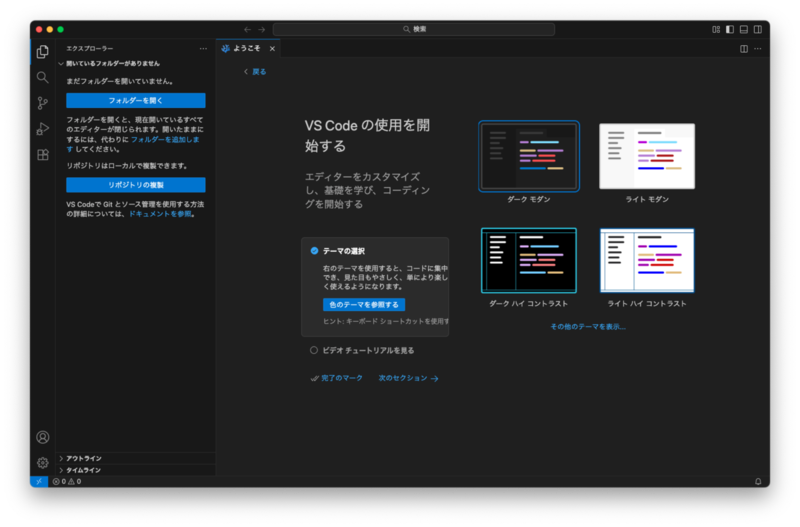Navigate forward using the right arrow
This screenshot has height=527, width=800.
[x=261, y=30]
